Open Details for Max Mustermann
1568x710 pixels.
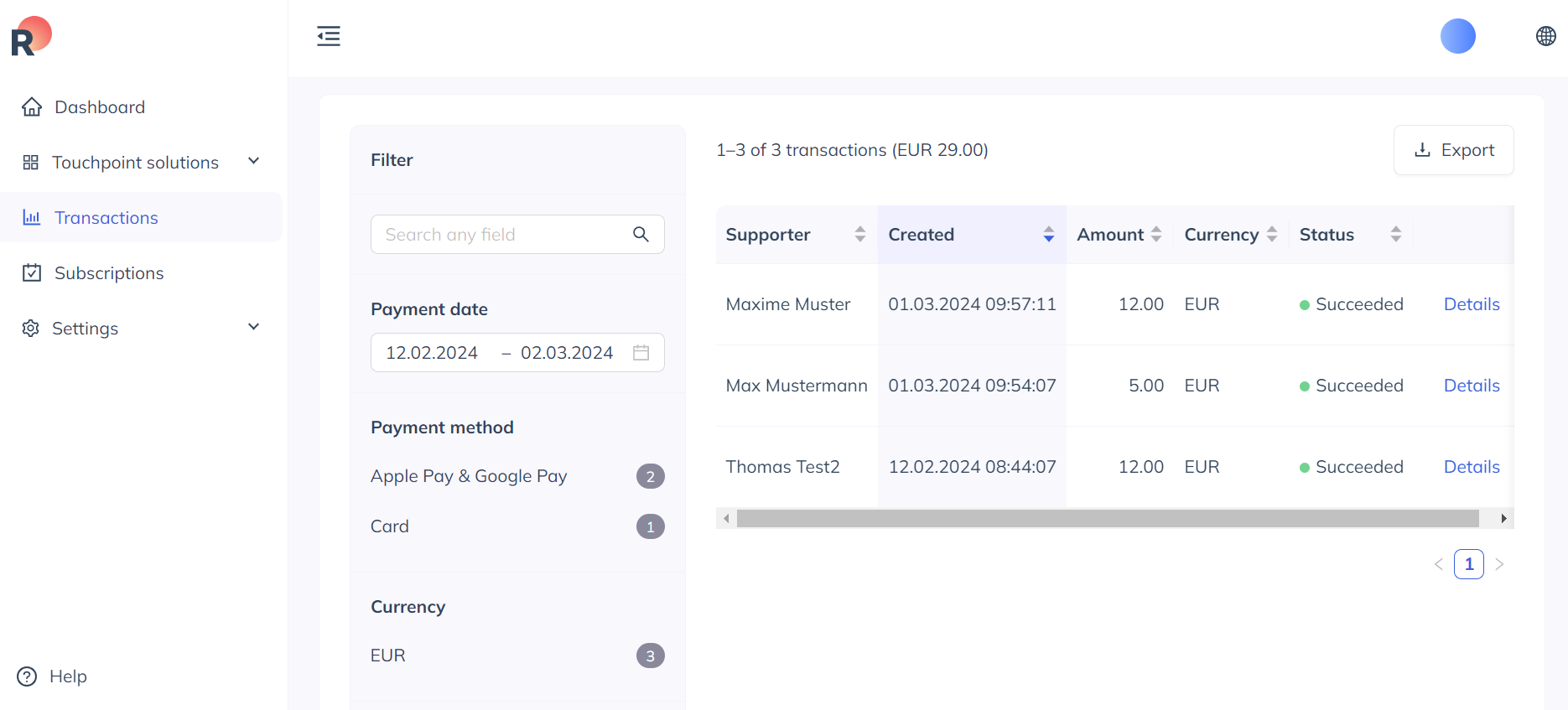point(1472,386)
